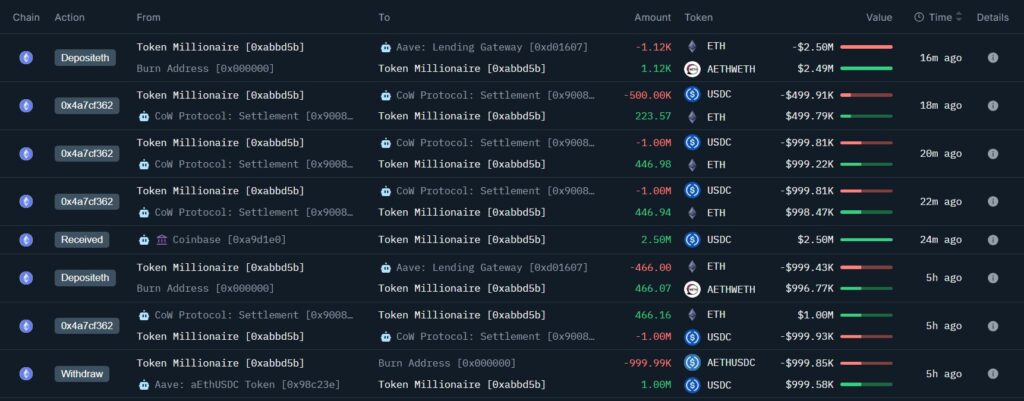Click the Value column header
Viewport: 1024px width, 401px height.
[x=879, y=18]
